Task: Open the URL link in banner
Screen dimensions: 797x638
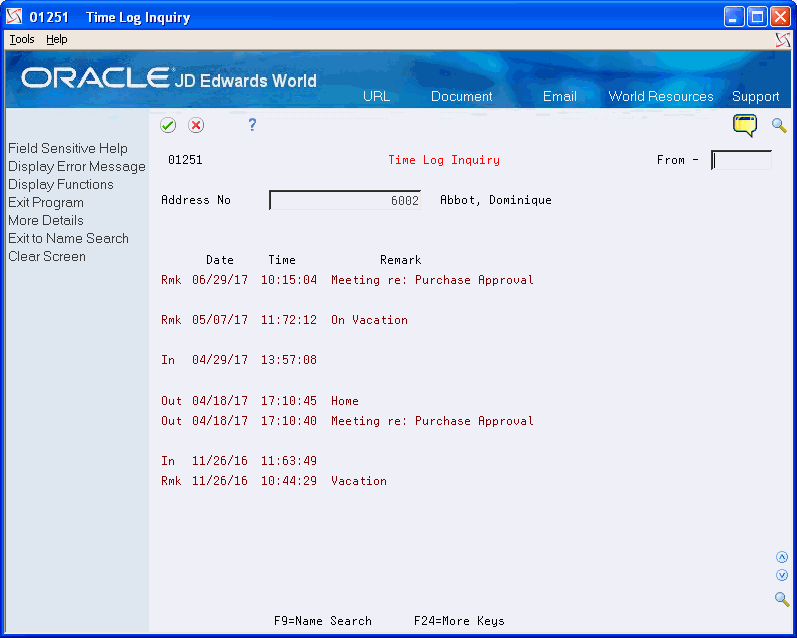Action: (x=376, y=96)
